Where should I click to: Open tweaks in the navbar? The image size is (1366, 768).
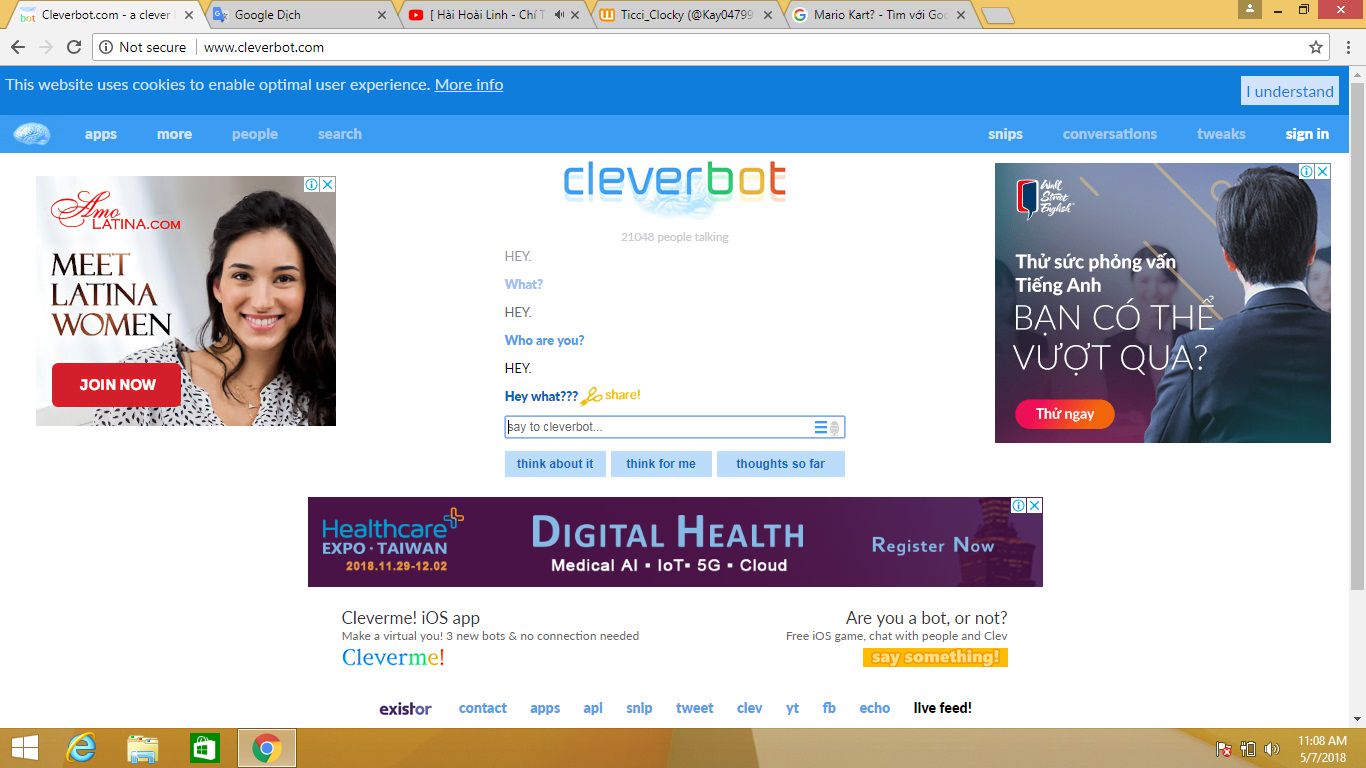tap(1221, 134)
